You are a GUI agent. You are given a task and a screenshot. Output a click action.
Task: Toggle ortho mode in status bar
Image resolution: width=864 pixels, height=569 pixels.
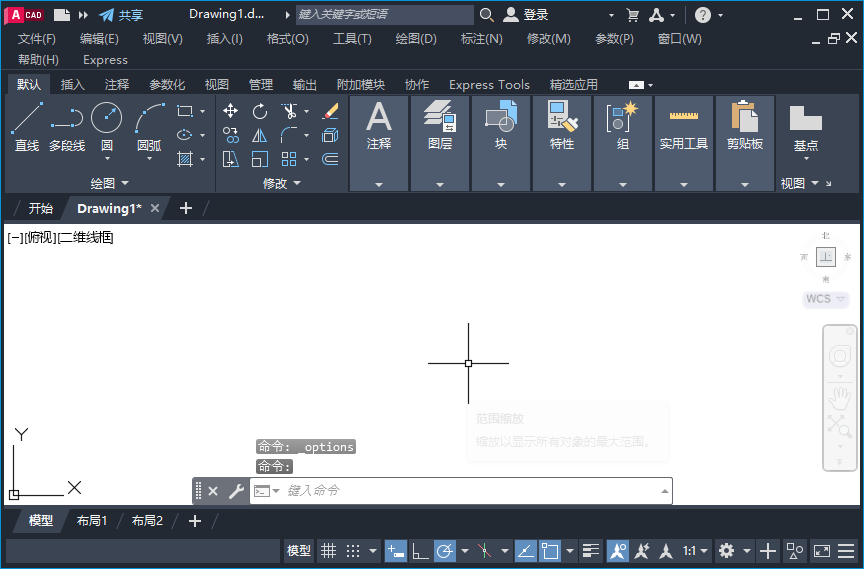[420, 550]
